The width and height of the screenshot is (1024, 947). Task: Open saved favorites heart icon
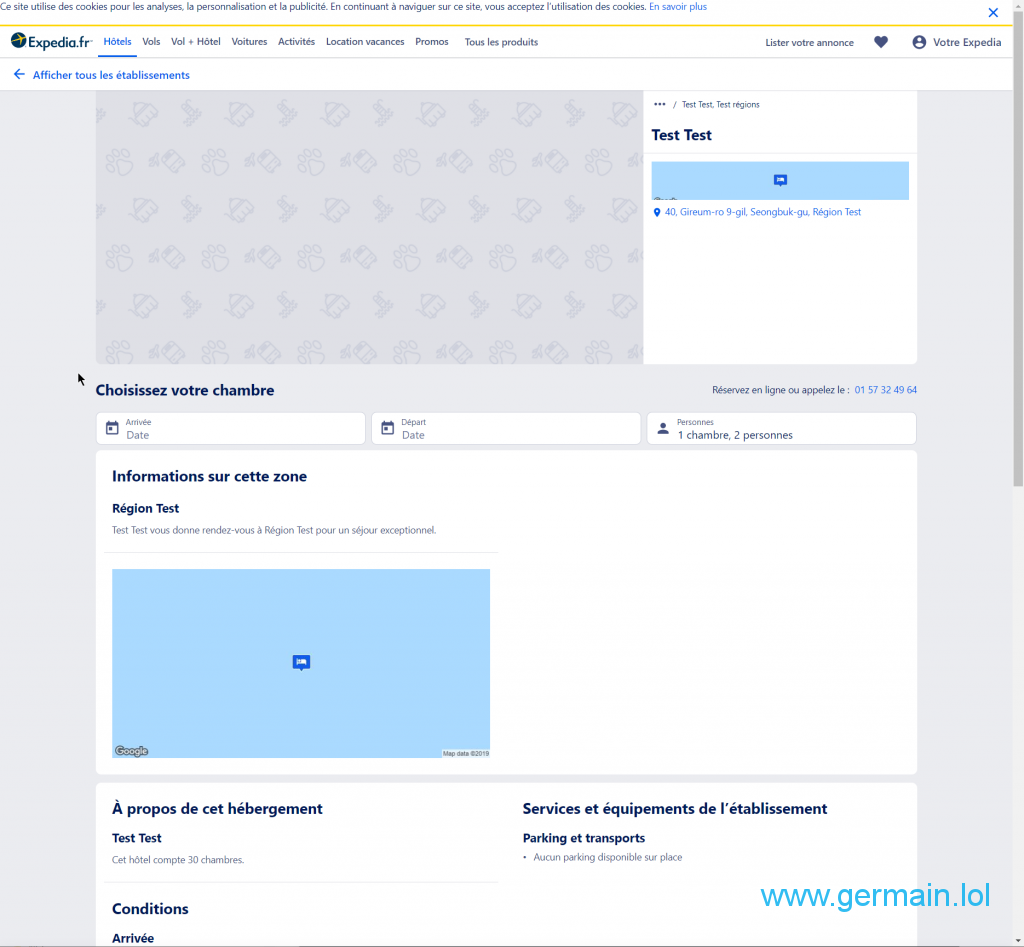(880, 42)
